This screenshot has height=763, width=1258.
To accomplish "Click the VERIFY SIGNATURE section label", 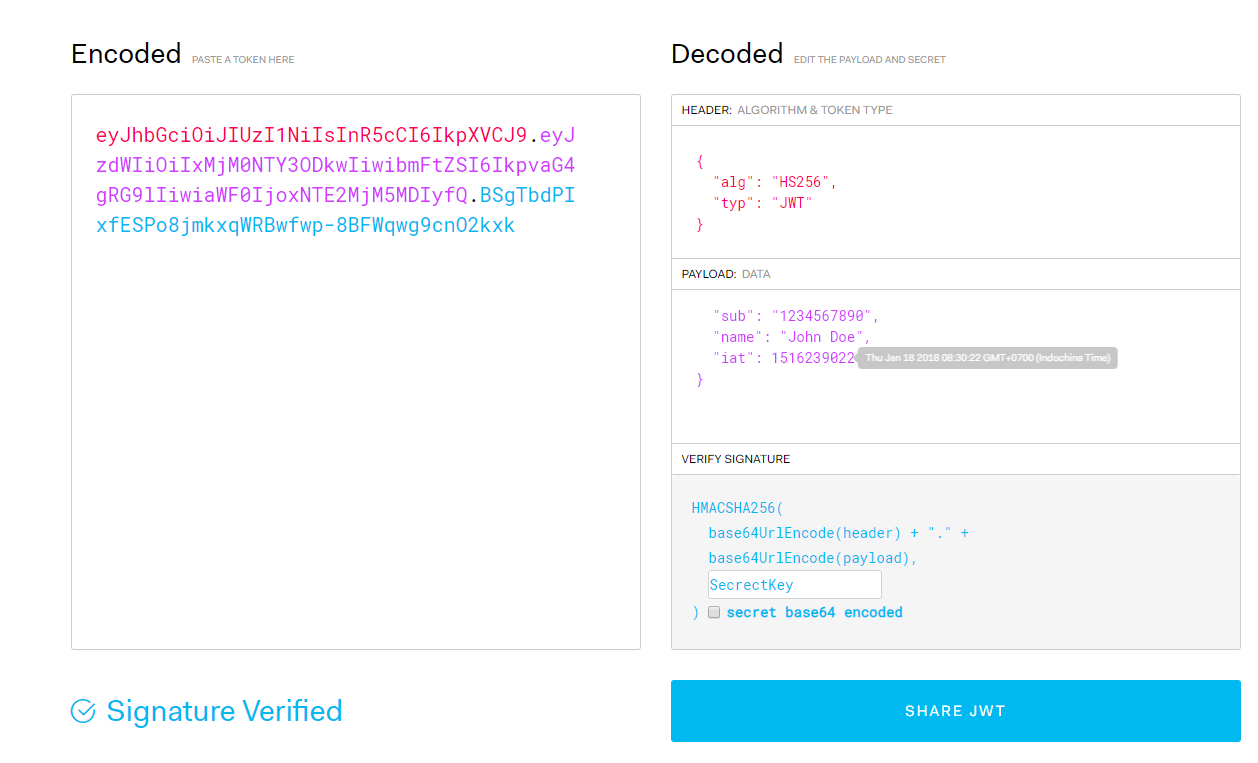I will (736, 459).
